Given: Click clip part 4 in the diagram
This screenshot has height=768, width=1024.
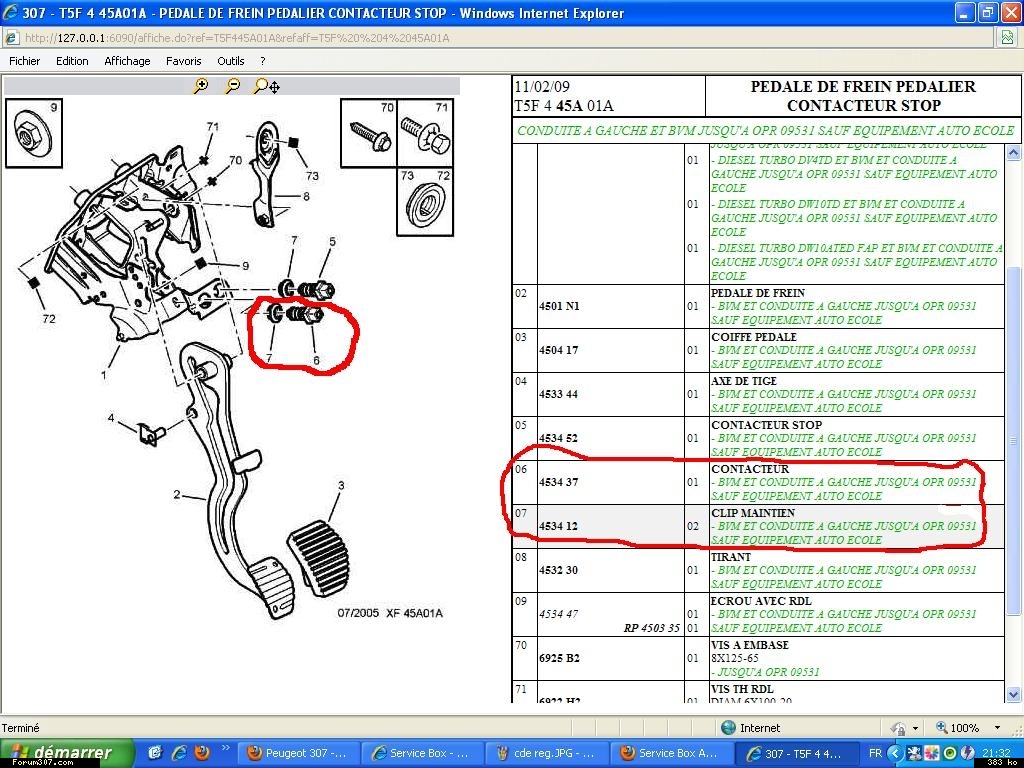Looking at the screenshot, I should (150, 434).
